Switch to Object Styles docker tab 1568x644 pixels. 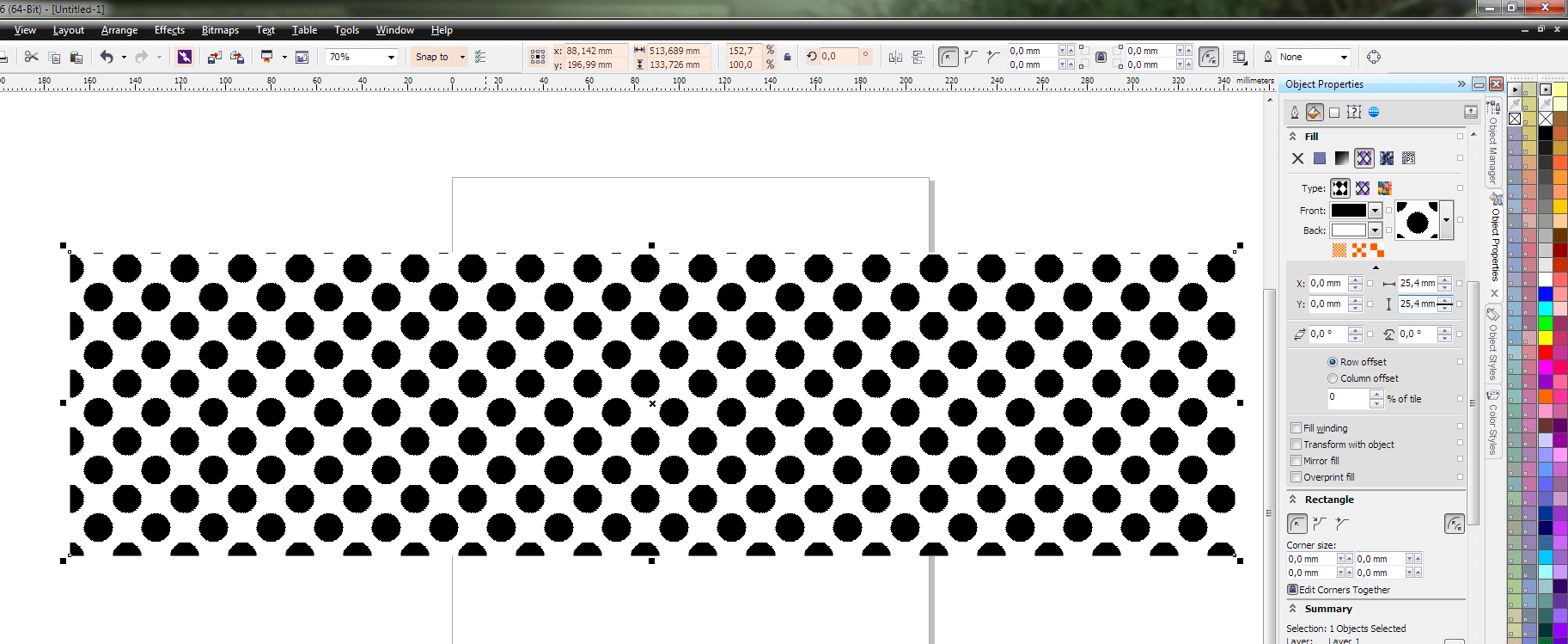[x=1493, y=344]
